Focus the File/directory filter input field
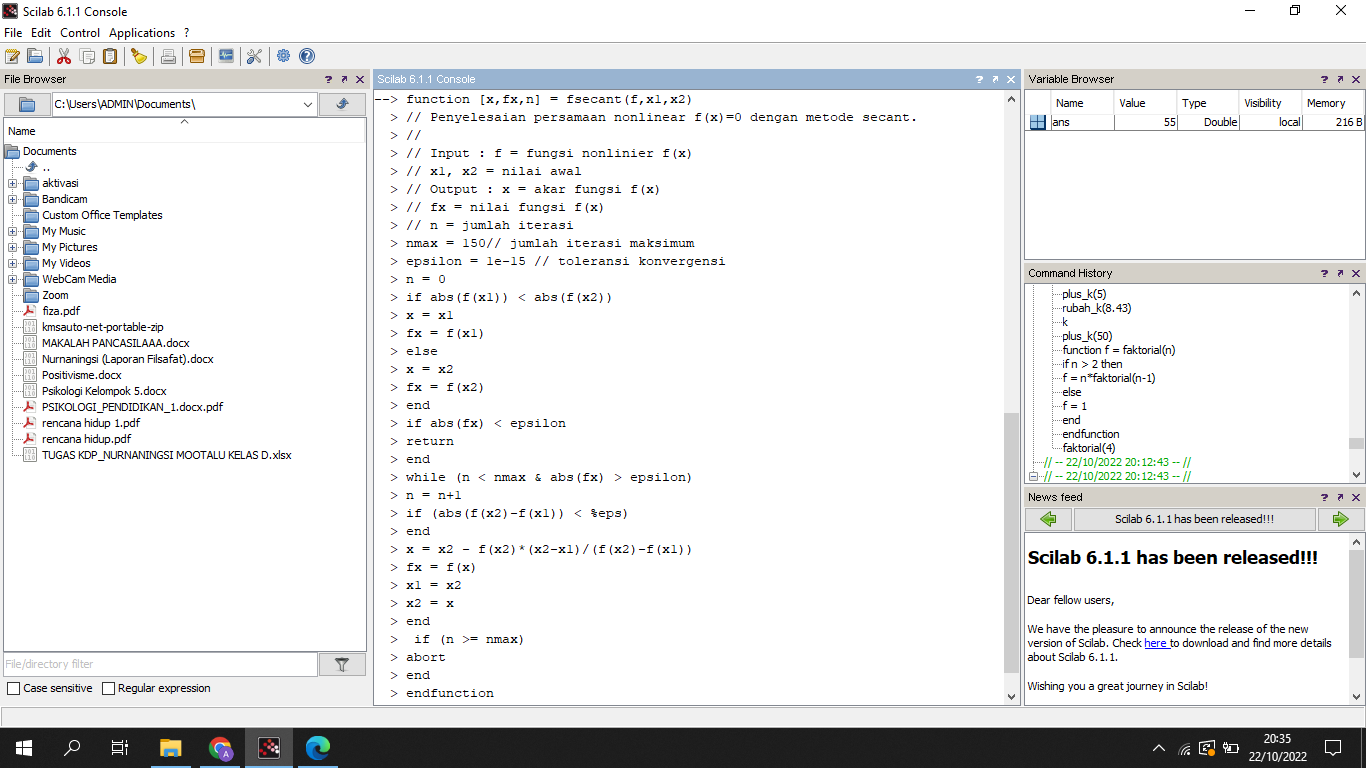 point(160,664)
